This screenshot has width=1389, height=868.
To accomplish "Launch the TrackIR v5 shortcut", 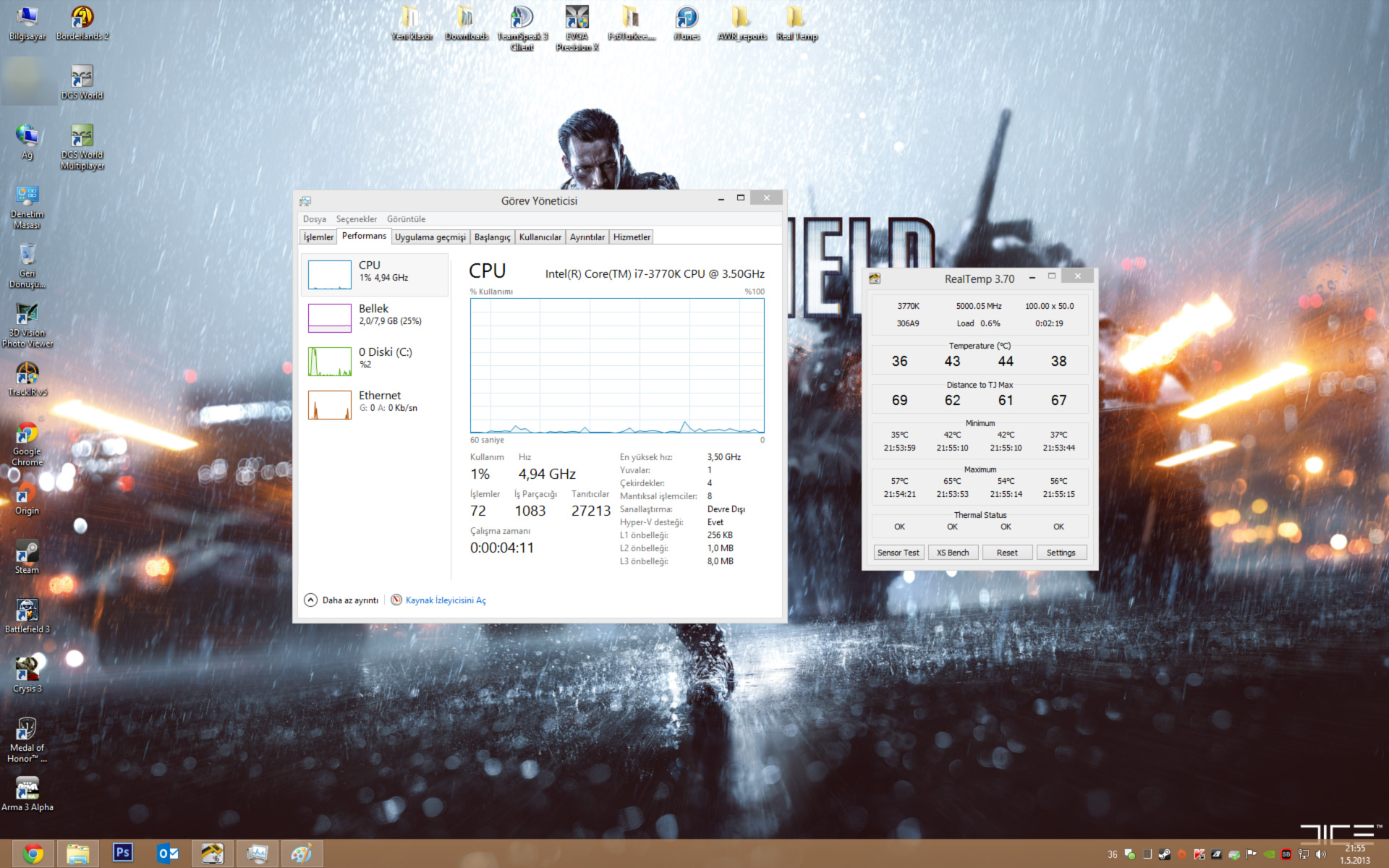I will pos(27,378).
